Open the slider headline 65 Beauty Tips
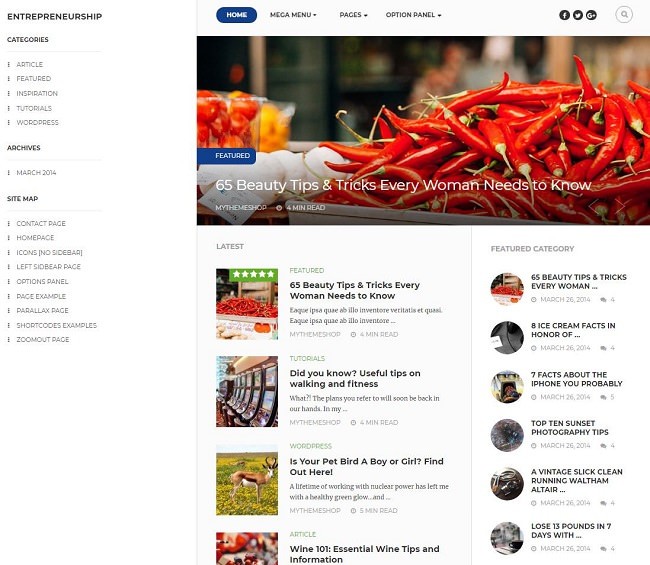This screenshot has width=650, height=565. click(403, 185)
